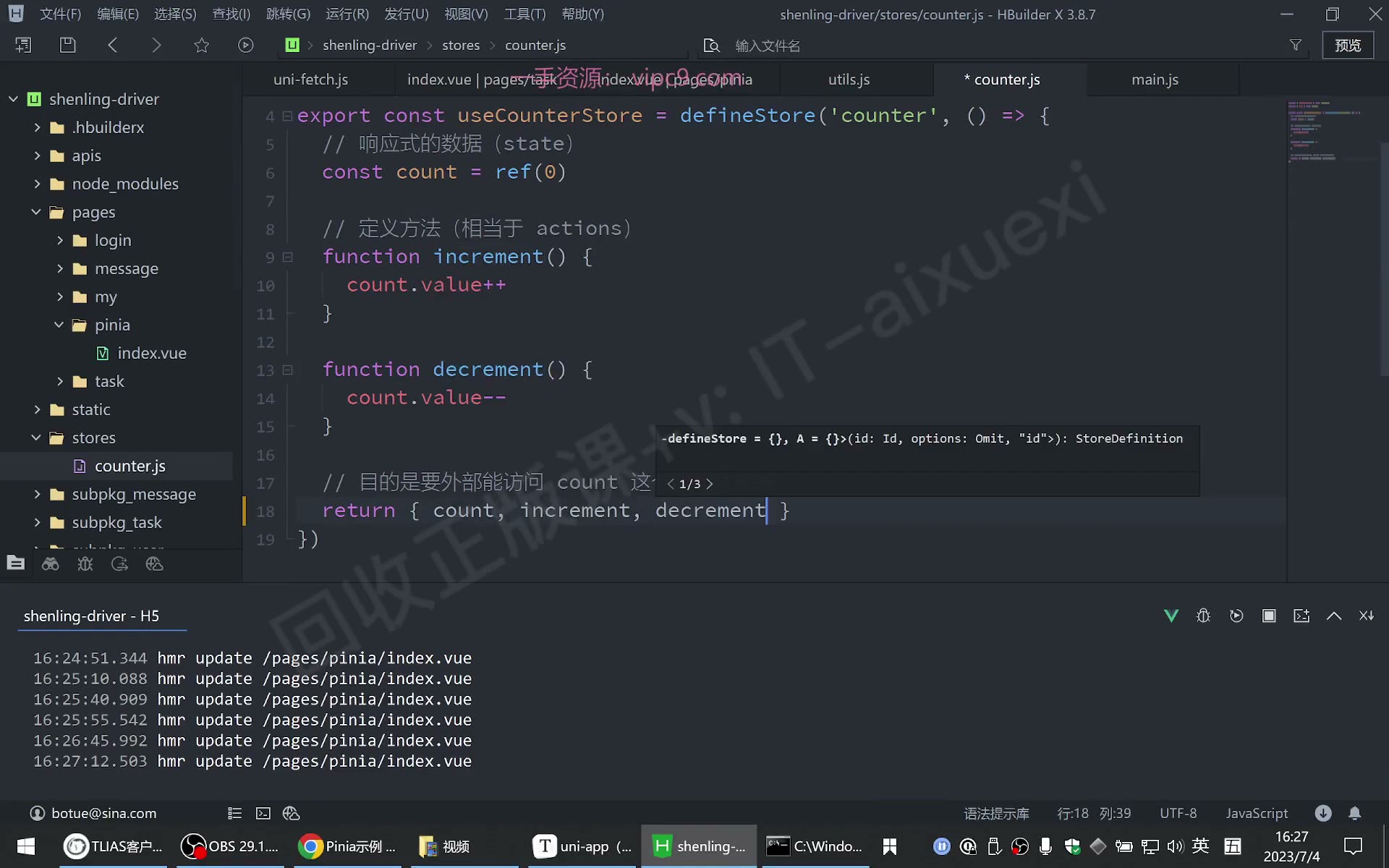Stop the running console task
This screenshot has height=868, width=1389.
[1269, 616]
